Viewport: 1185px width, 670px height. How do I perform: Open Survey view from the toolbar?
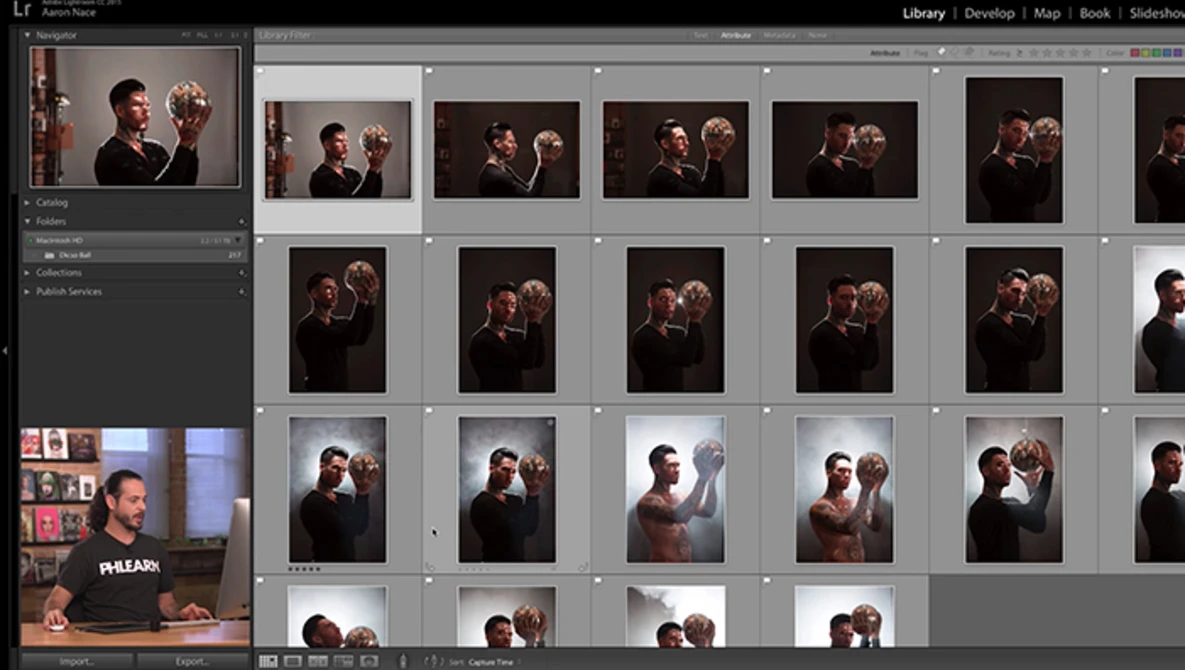pyautogui.click(x=343, y=661)
